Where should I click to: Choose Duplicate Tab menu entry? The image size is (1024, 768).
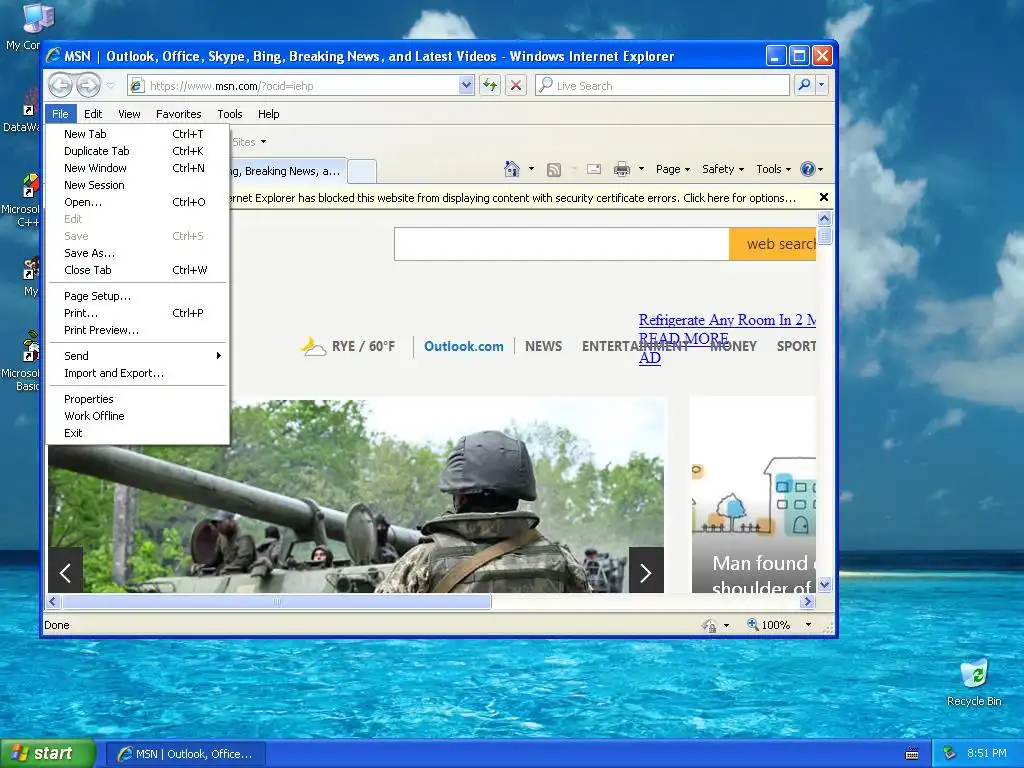click(138, 151)
